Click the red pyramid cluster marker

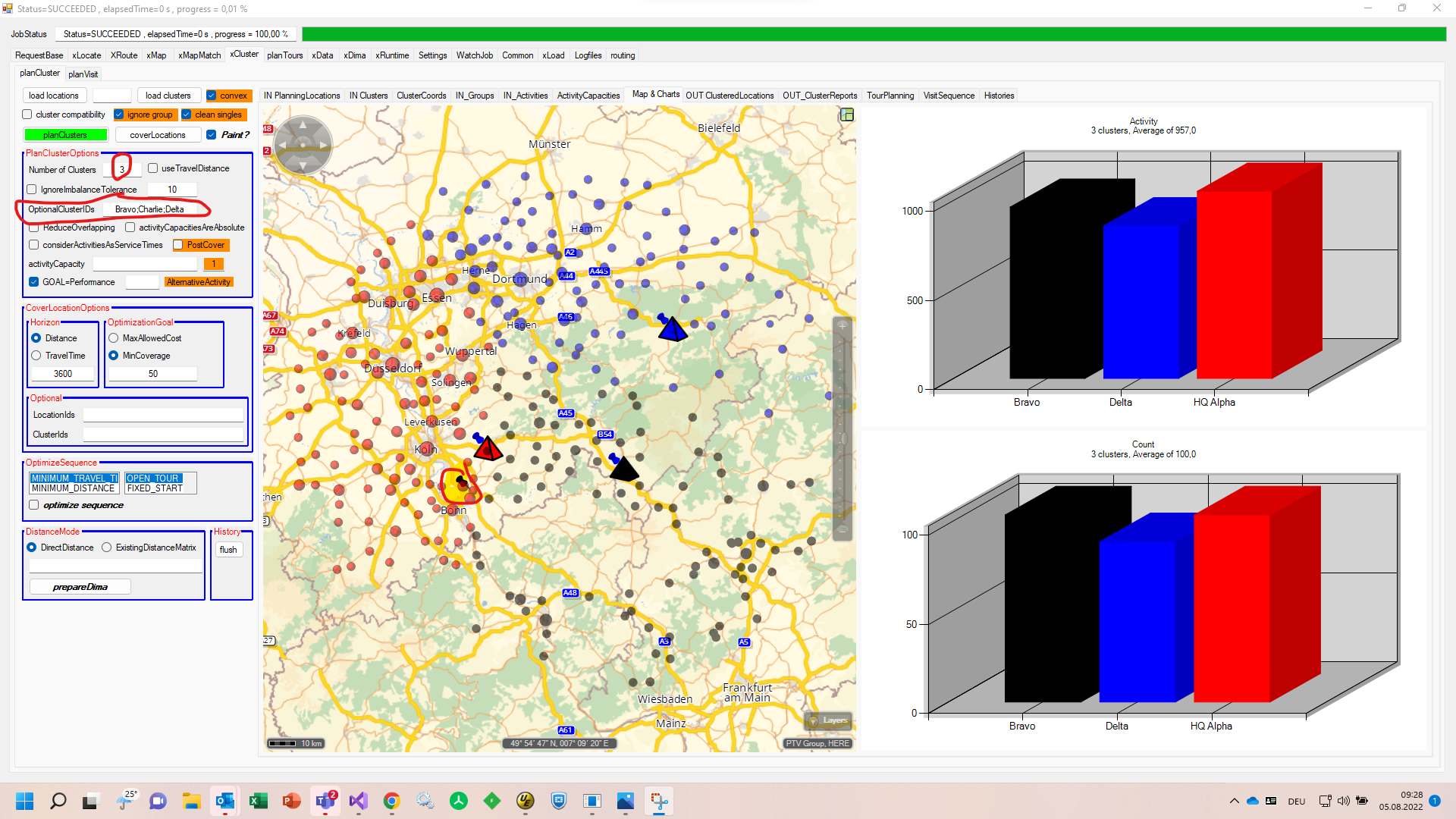point(488,449)
